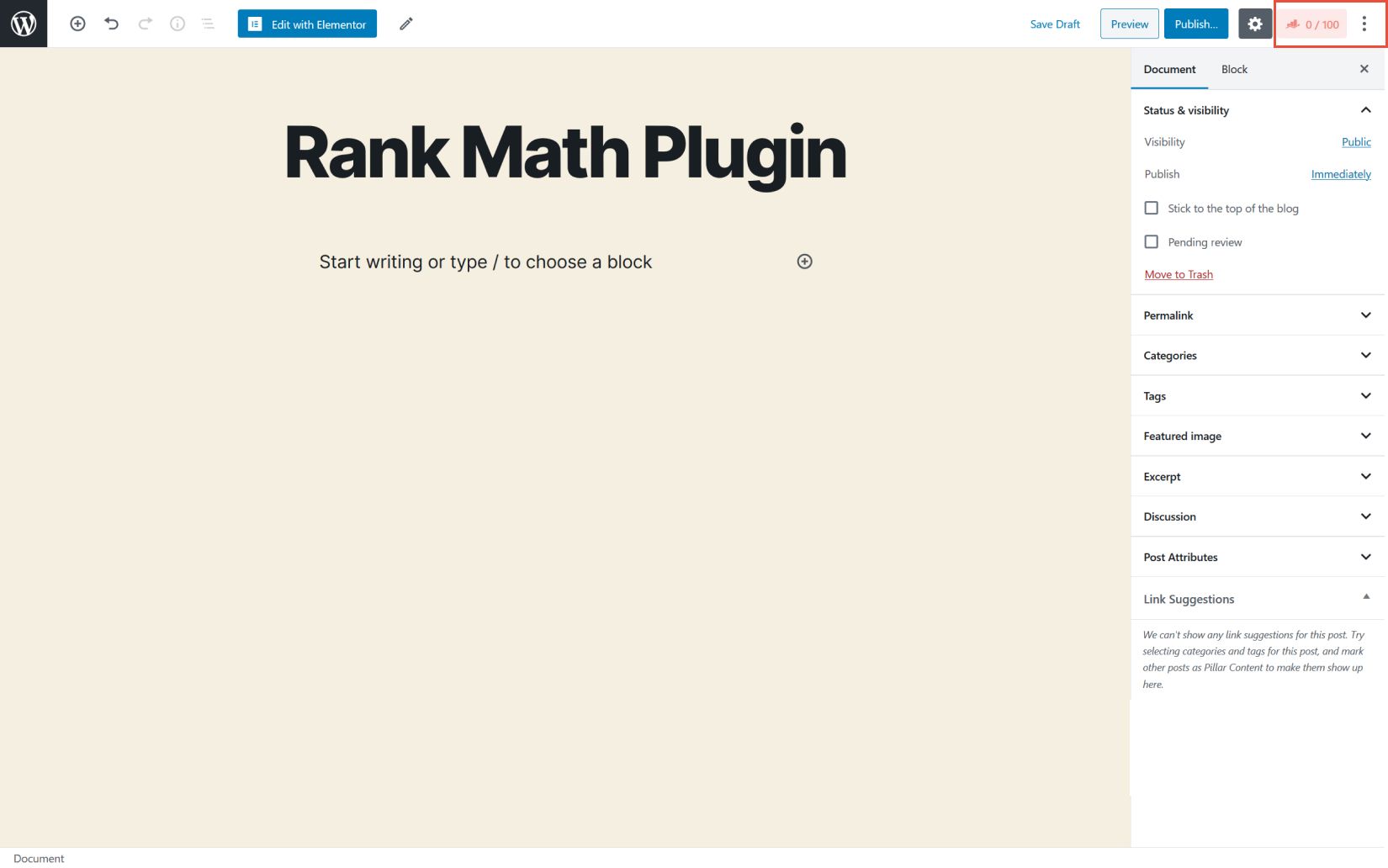Enable Stick to the top of the blog
The width and height of the screenshot is (1388, 868).
coord(1151,208)
